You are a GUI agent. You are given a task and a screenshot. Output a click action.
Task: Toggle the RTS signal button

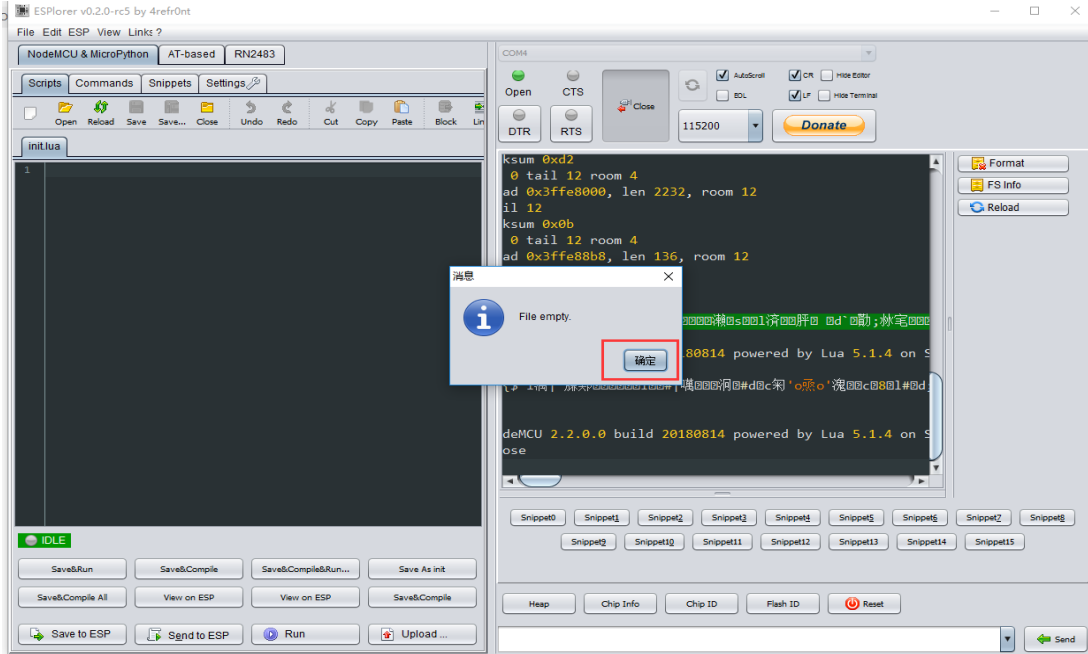click(571, 123)
